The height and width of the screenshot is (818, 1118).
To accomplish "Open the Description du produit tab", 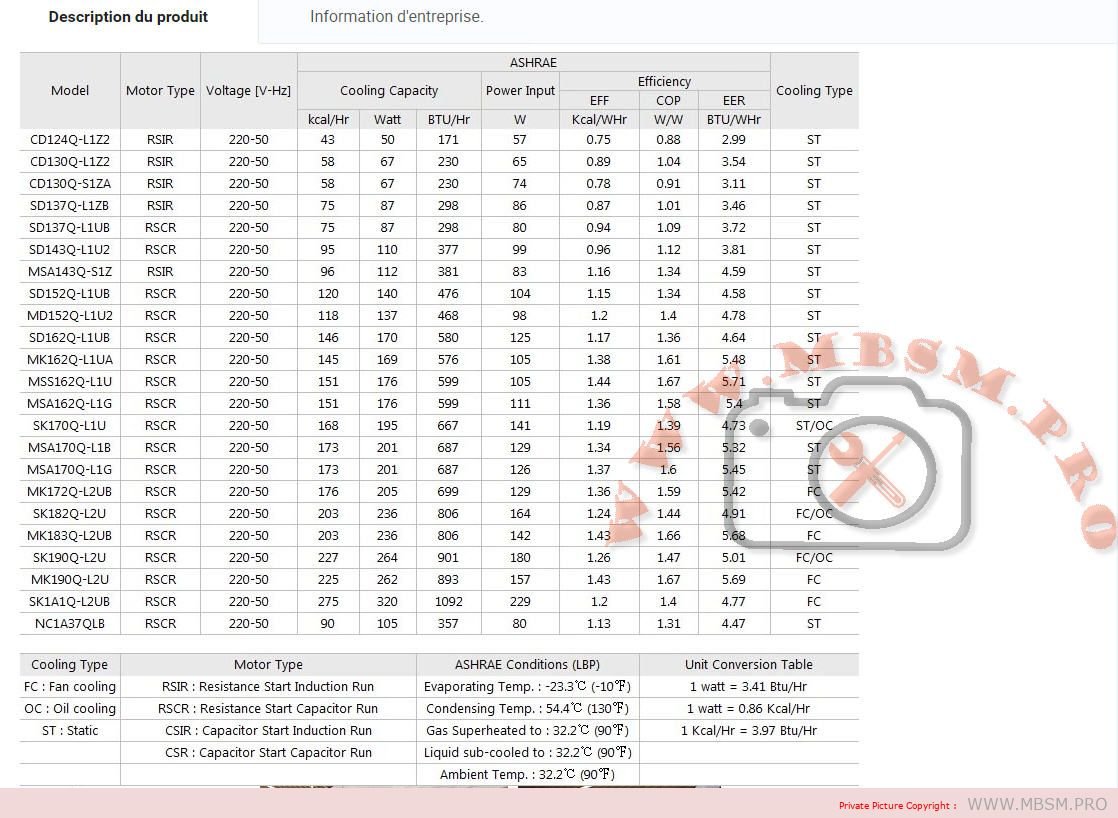I will tap(128, 17).
